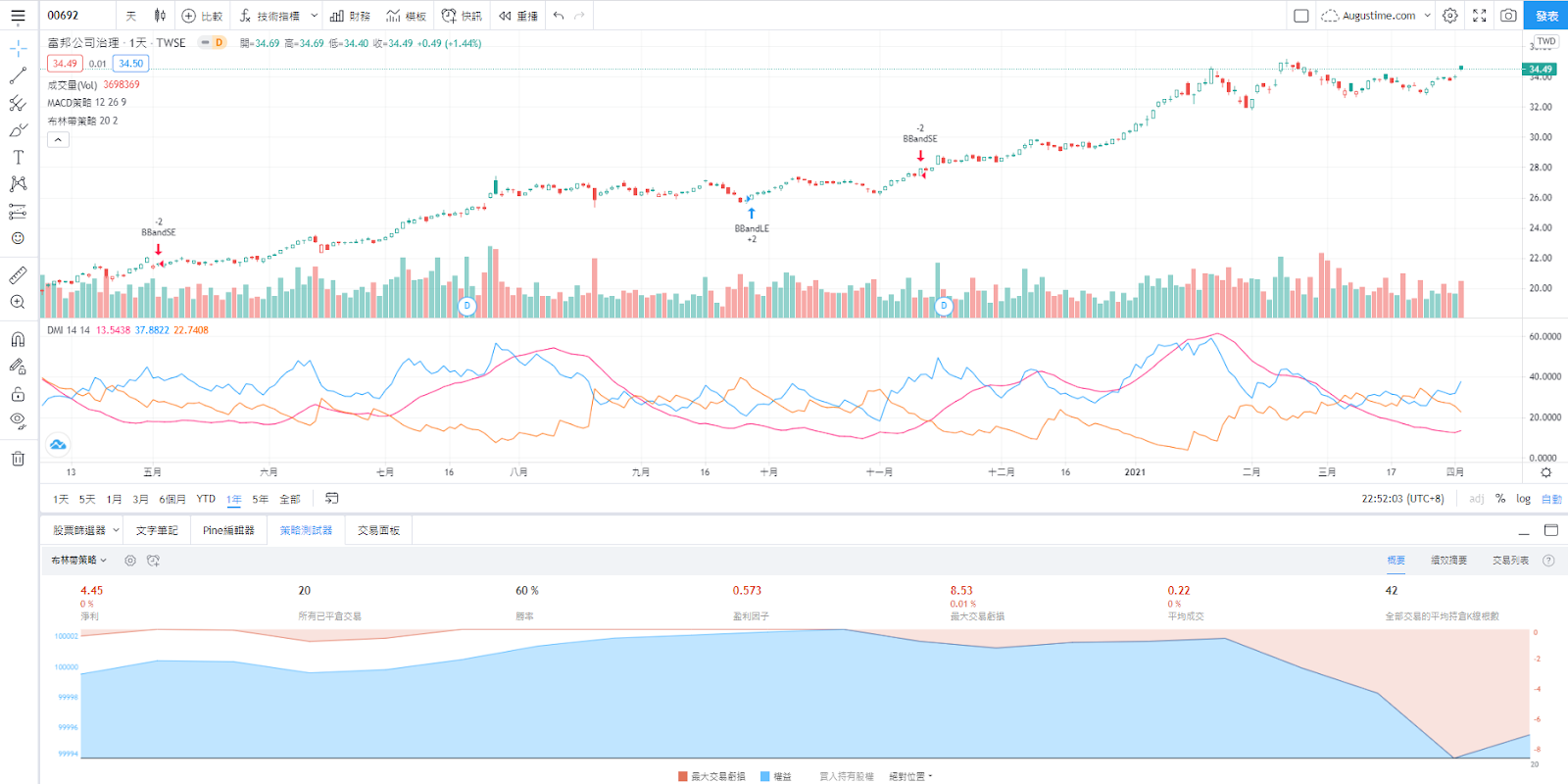Click blue buy price button 34.50
This screenshot has height=784, width=1568.
click(x=130, y=64)
